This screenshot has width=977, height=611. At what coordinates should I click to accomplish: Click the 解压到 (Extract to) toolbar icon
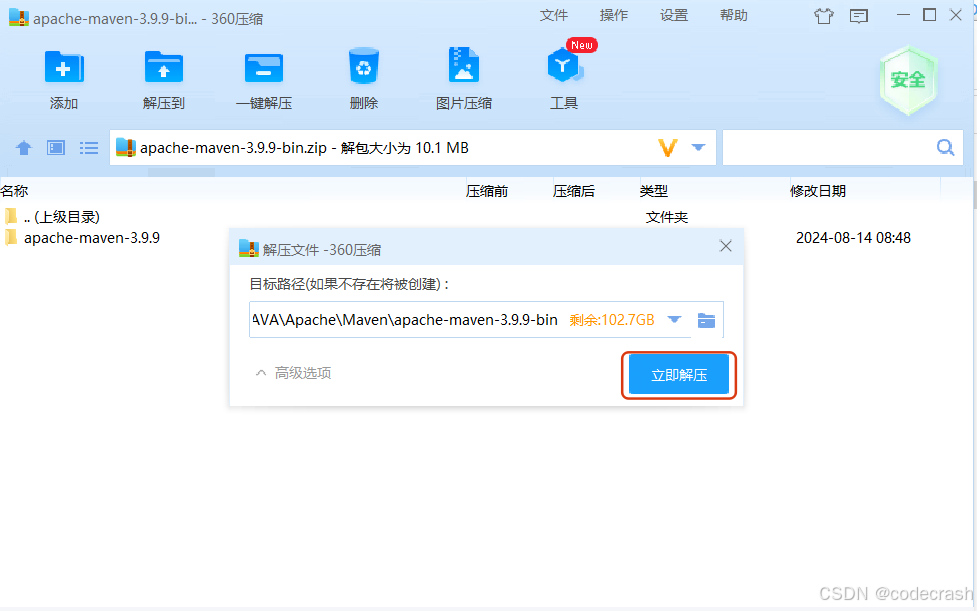(x=164, y=67)
